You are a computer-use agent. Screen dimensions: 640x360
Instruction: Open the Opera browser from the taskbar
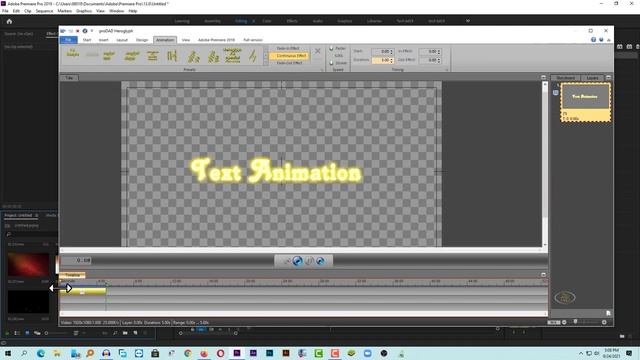click(220, 353)
